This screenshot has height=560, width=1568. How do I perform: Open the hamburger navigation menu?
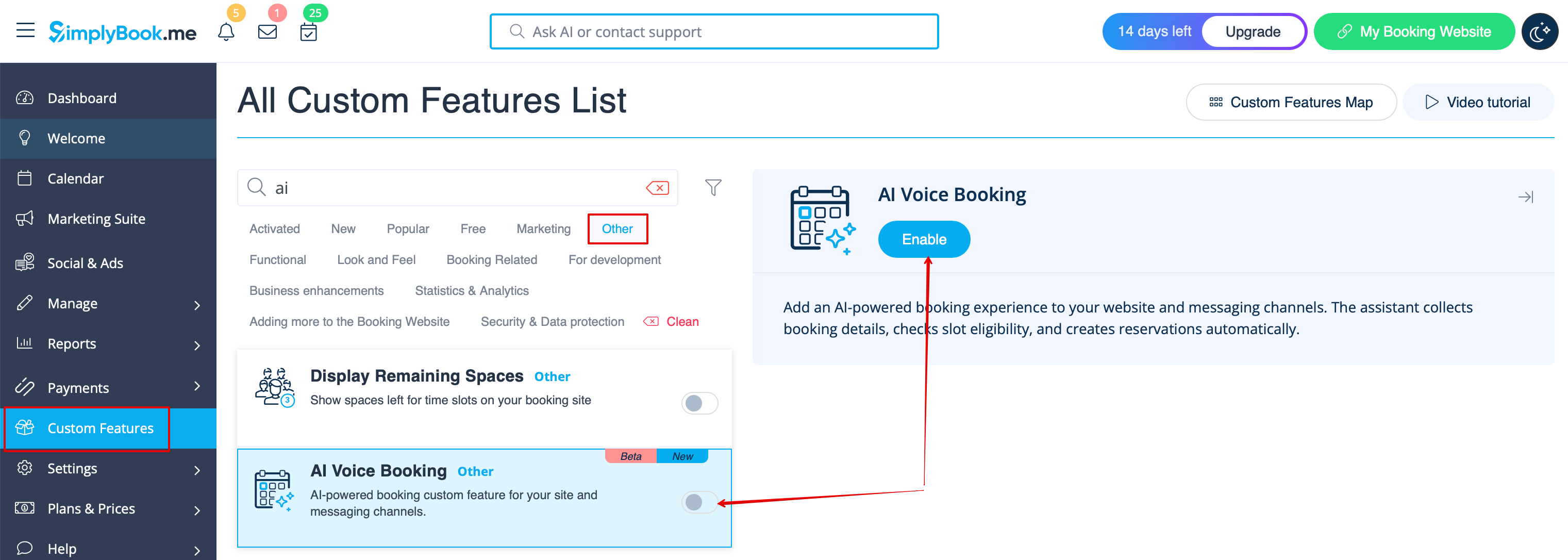coord(25,30)
